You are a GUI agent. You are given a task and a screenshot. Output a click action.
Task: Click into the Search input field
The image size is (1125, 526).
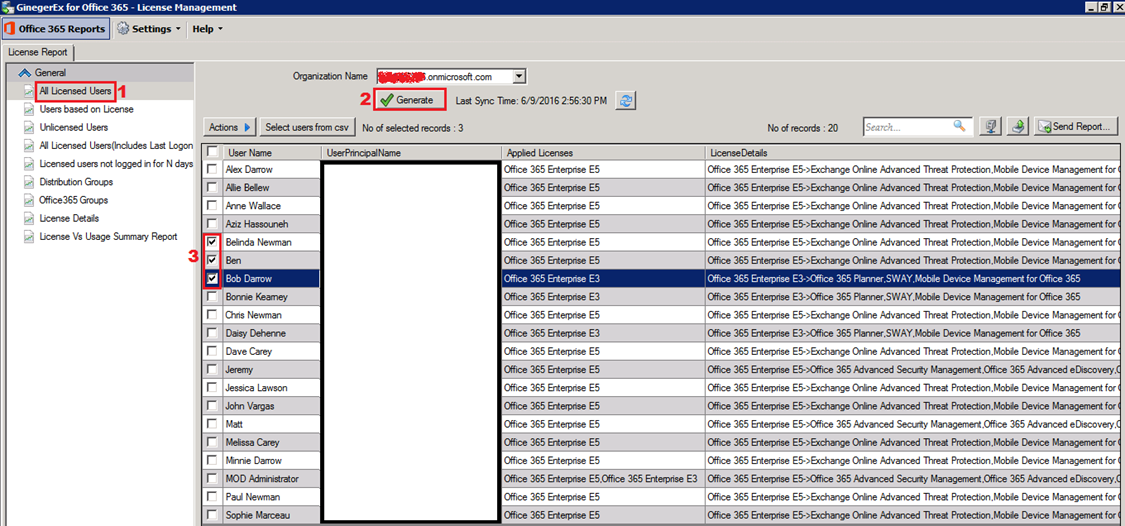pos(908,127)
